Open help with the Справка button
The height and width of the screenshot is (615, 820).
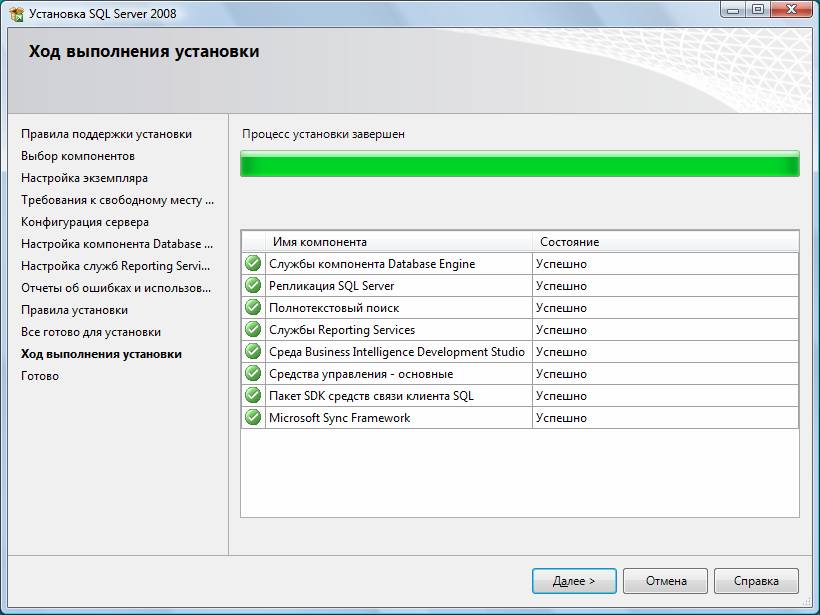tap(756, 581)
